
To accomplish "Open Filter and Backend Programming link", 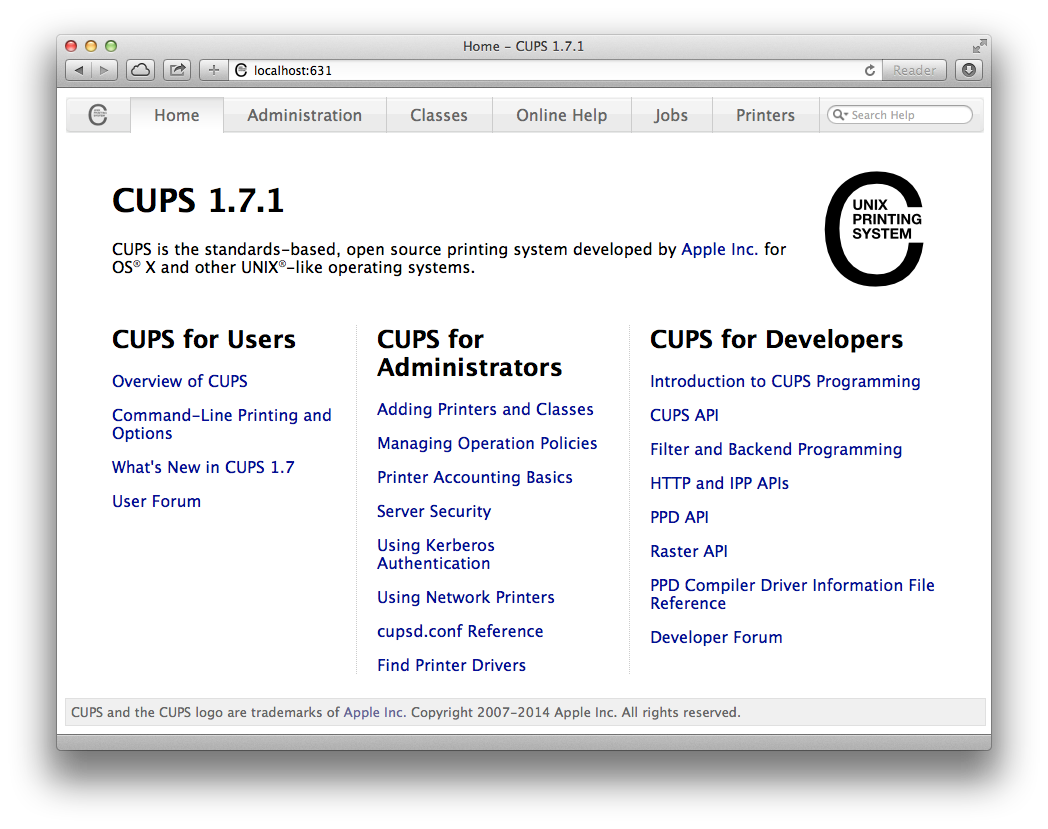I will tap(776, 449).
